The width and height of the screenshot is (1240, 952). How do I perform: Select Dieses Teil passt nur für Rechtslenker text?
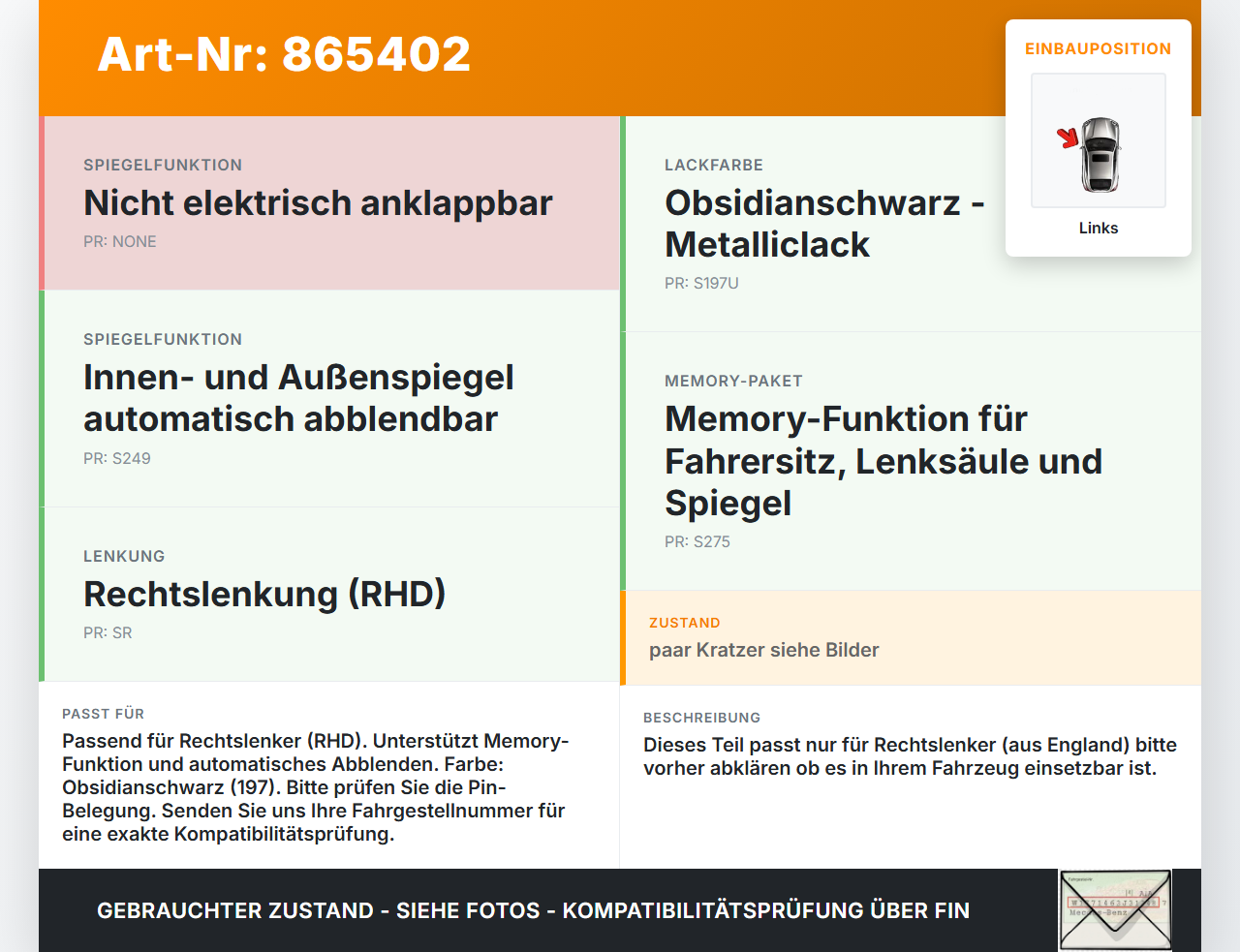click(x=910, y=756)
